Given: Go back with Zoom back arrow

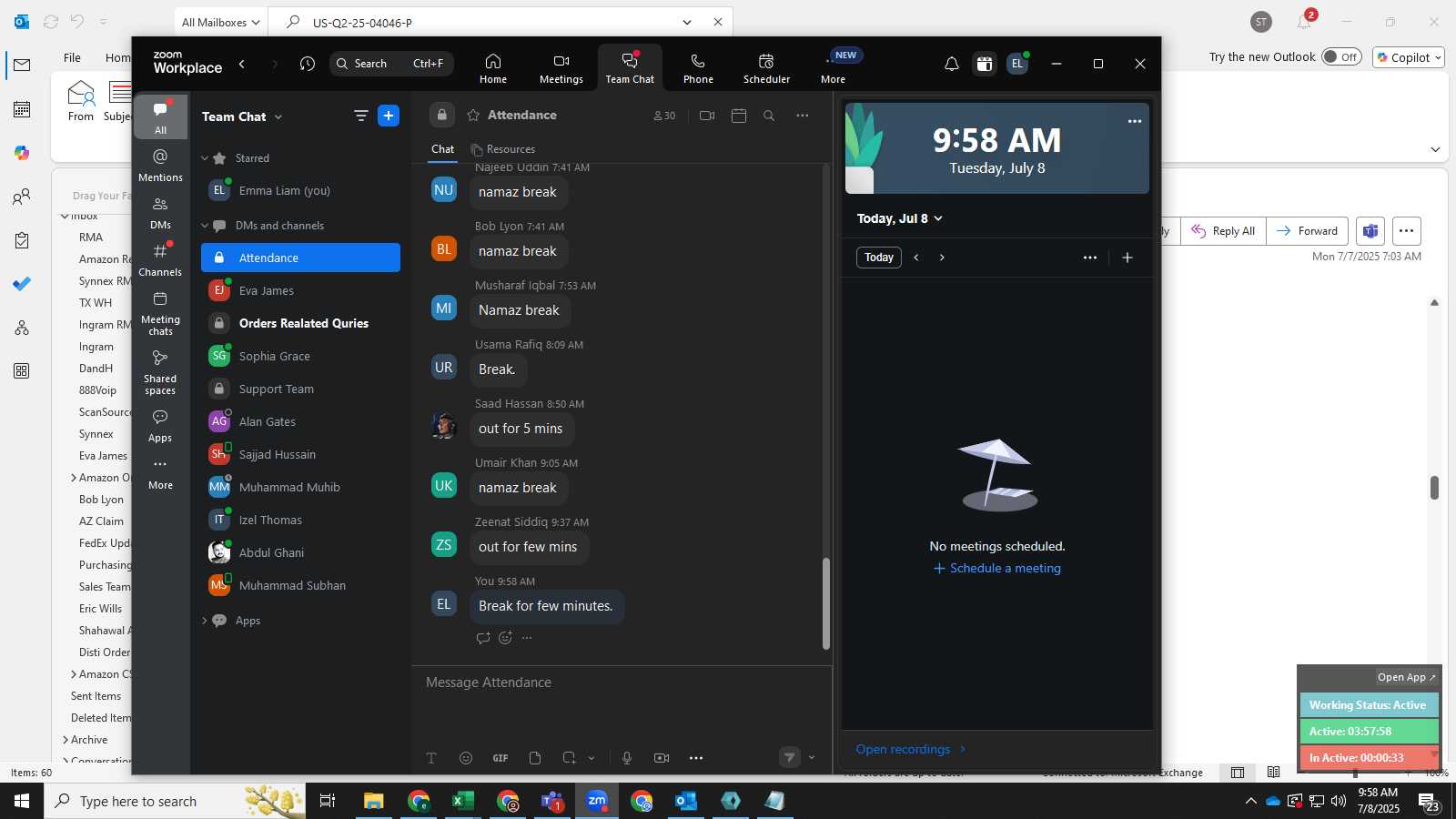Looking at the screenshot, I should click(242, 64).
